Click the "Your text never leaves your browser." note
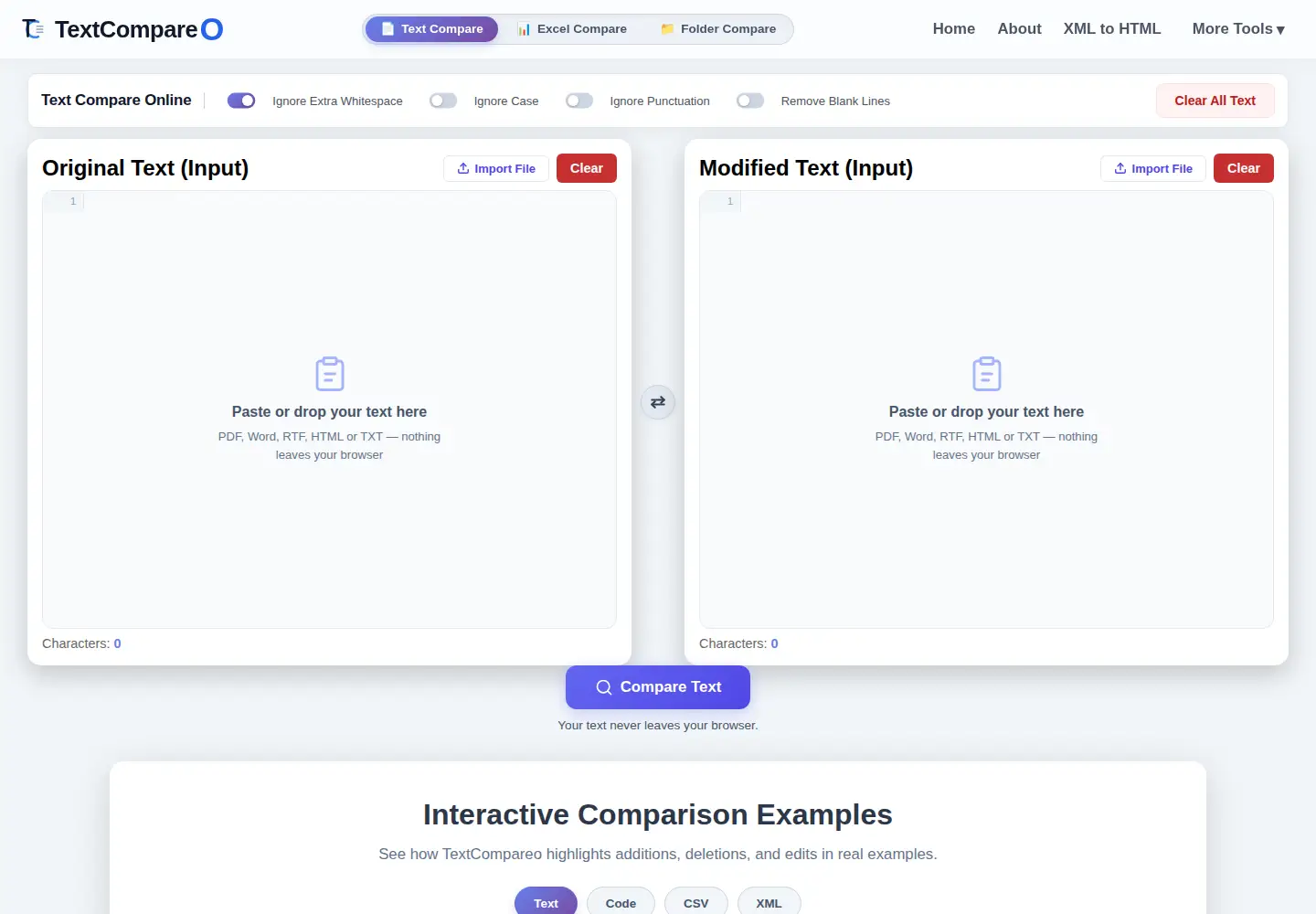Viewport: 1316px width, 914px height. tap(658, 726)
